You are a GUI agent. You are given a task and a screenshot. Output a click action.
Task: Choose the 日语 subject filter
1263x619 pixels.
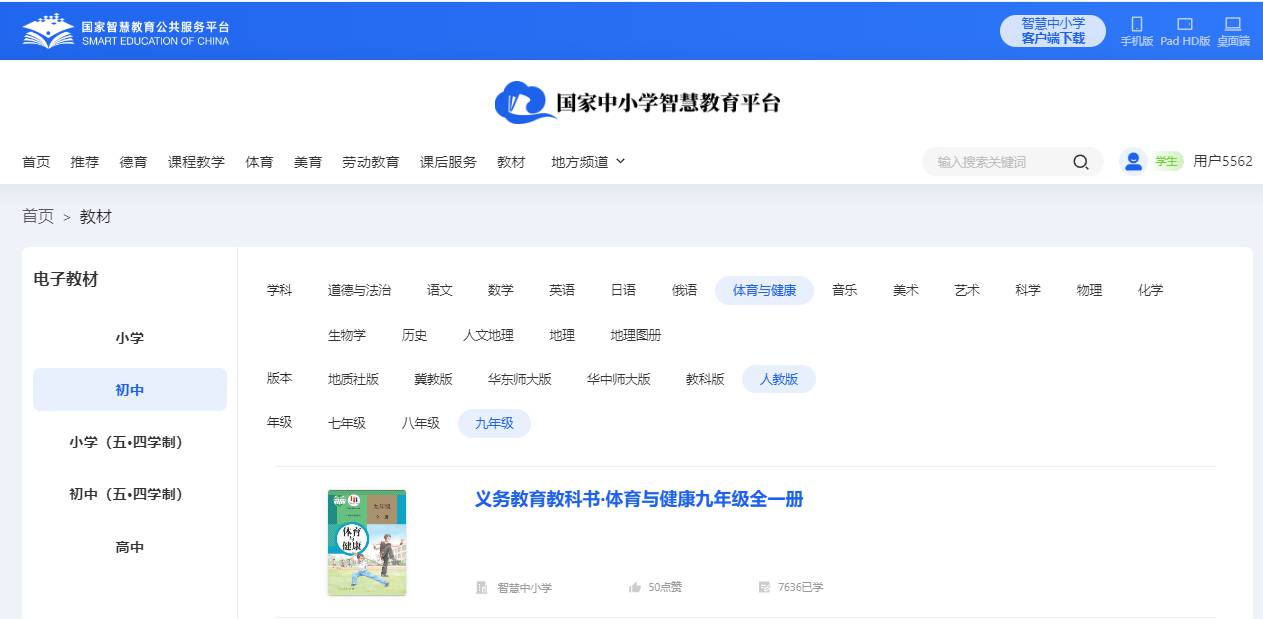point(623,290)
